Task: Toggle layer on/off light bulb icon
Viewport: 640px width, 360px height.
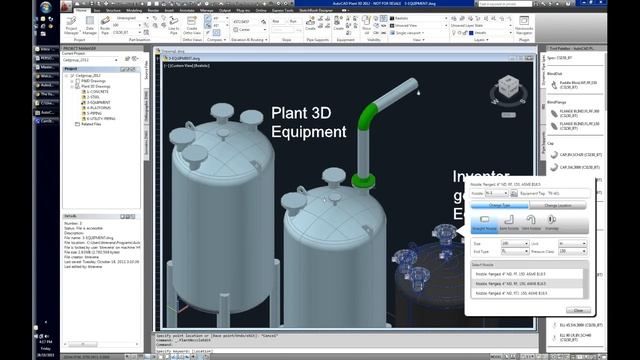Action: click(453, 33)
